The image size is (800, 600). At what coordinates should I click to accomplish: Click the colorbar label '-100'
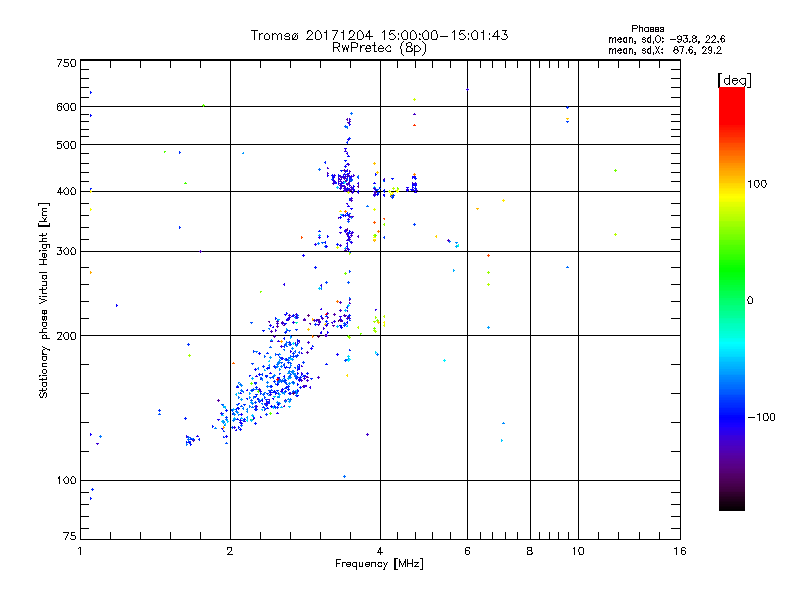[762, 417]
